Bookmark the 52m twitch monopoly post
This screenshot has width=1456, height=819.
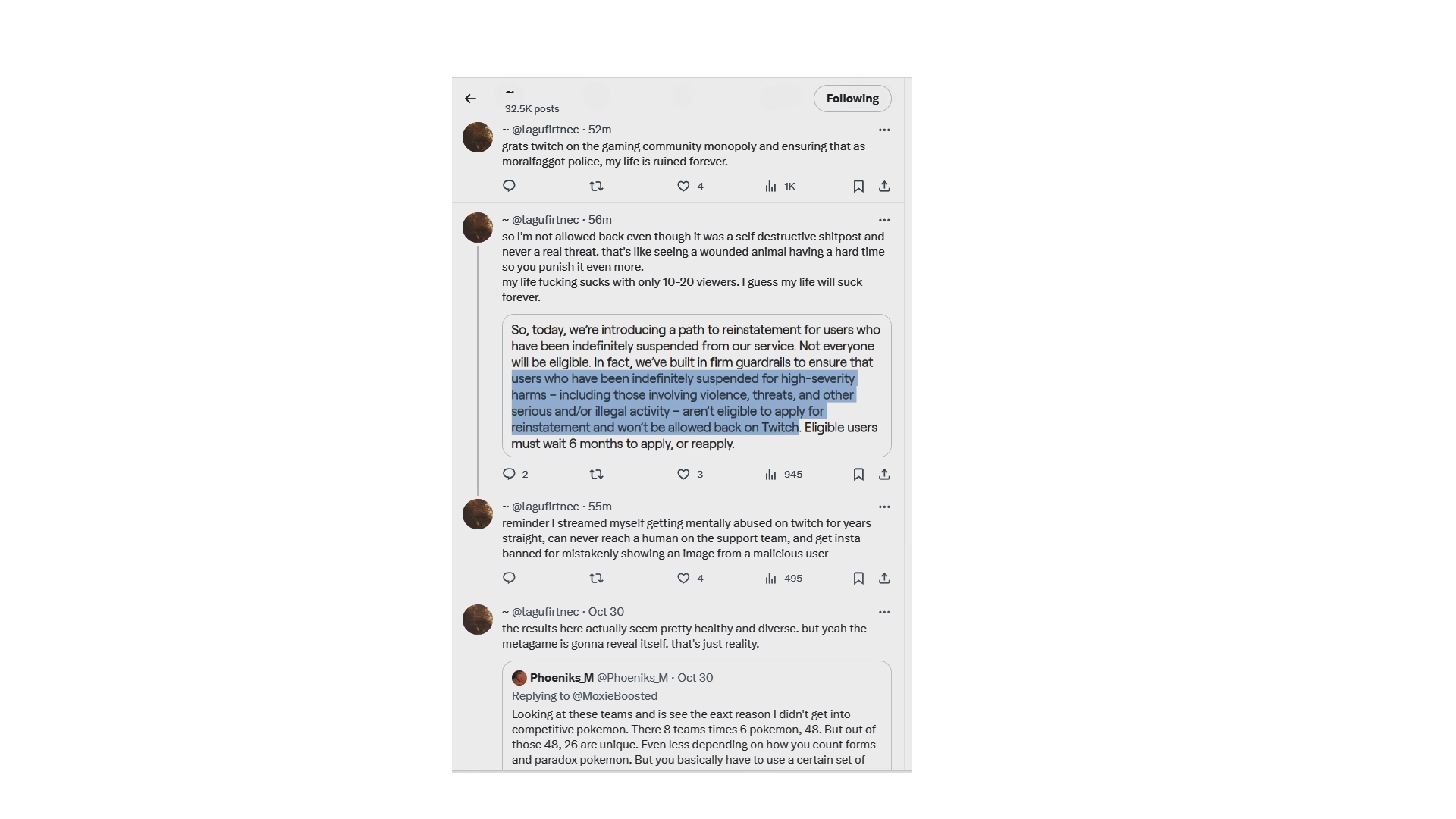click(x=858, y=186)
